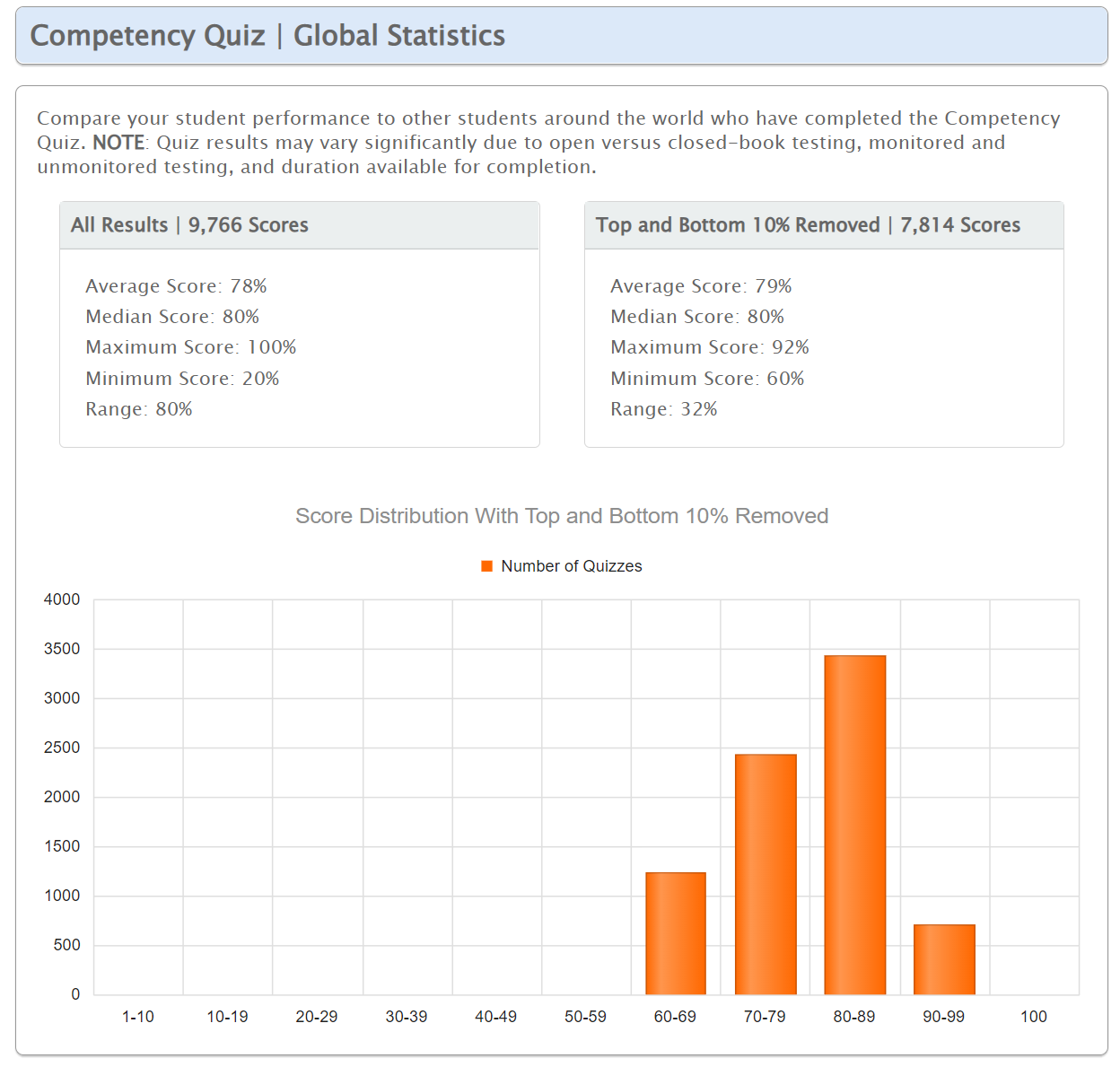
Task: Click the 100 x-axis label
Action: (x=1034, y=1017)
